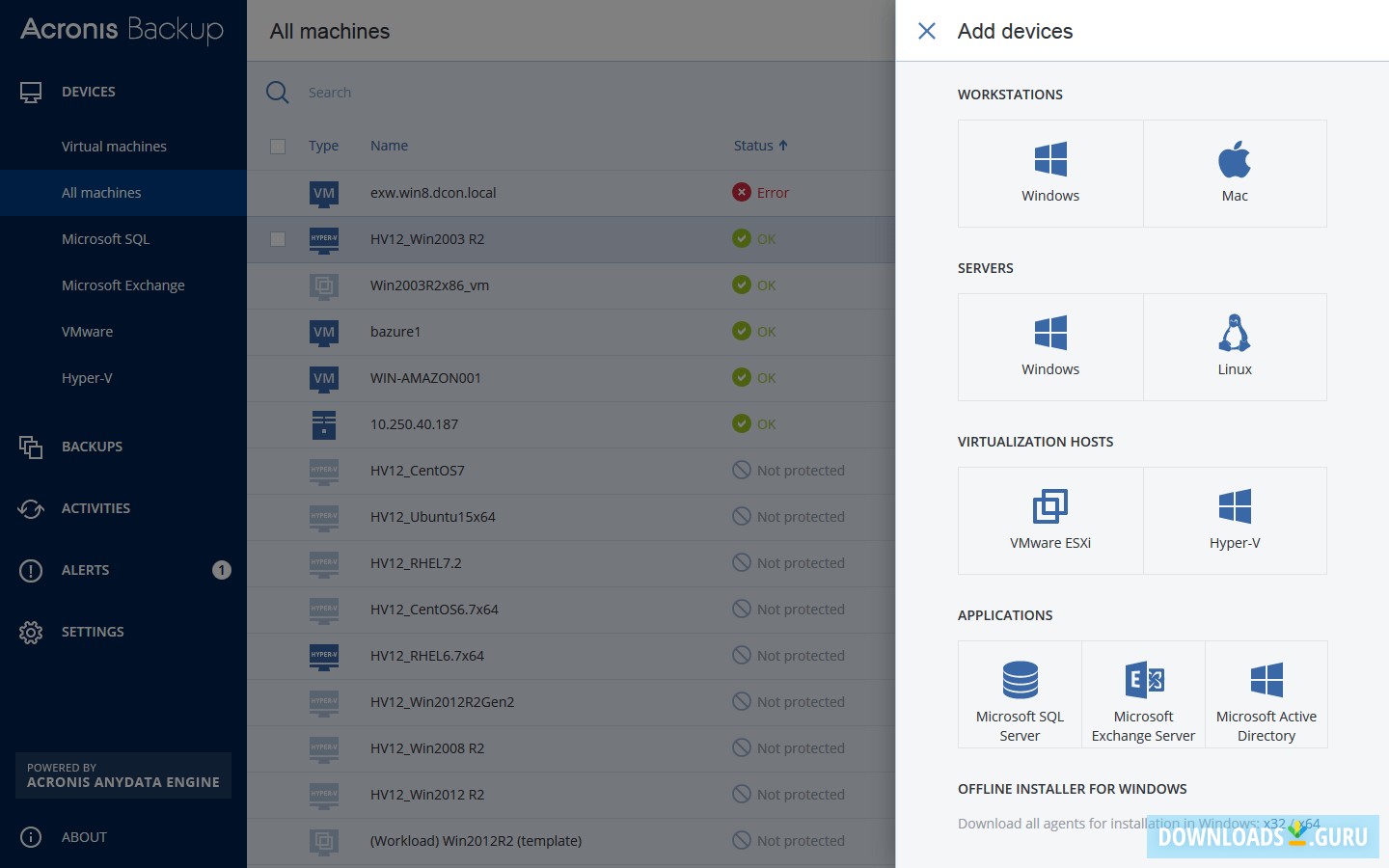1389x868 pixels.
Task: Check the HV12_Win2003 R2 row checkbox
Action: pyautogui.click(x=278, y=239)
